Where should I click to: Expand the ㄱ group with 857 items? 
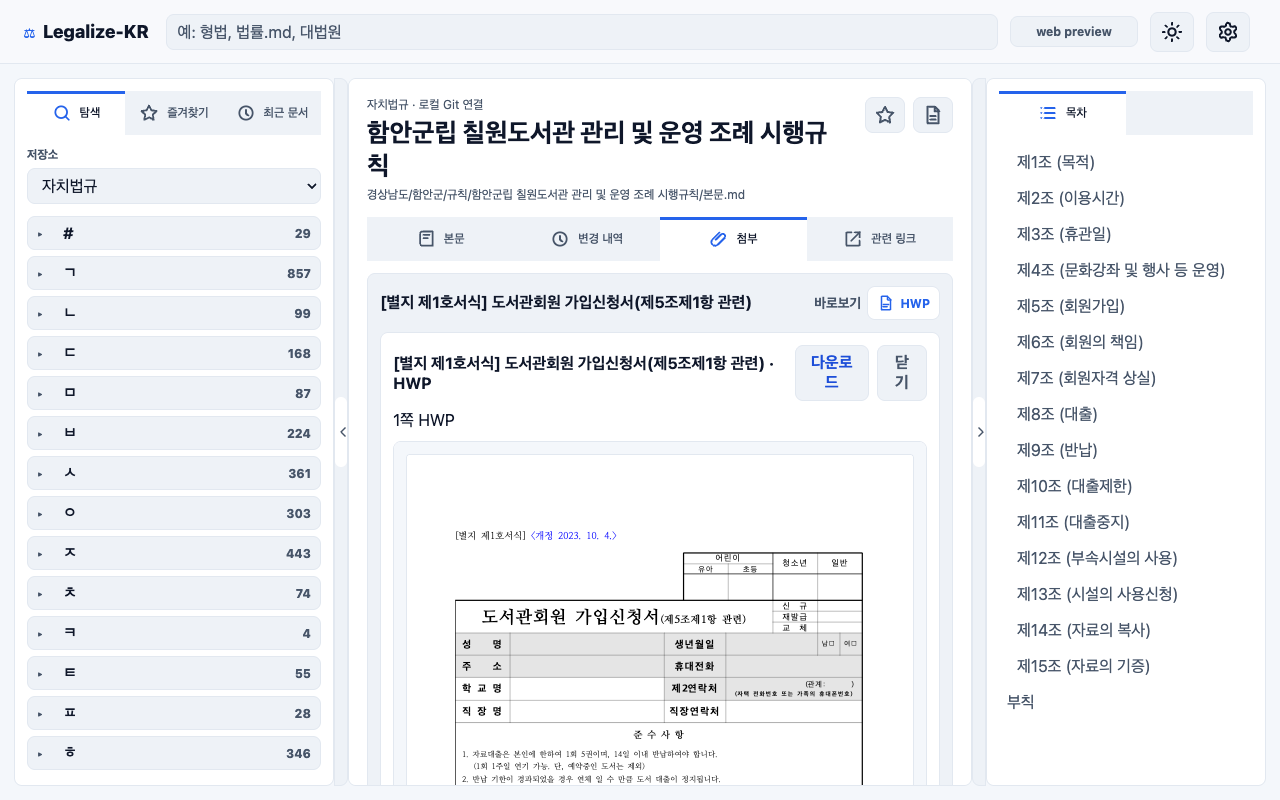[x=174, y=273]
